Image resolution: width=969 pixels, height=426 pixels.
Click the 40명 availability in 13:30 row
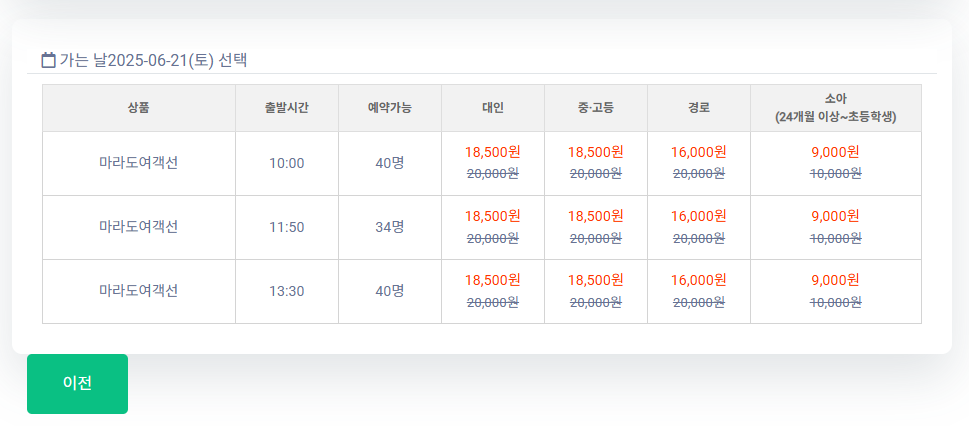pos(390,291)
